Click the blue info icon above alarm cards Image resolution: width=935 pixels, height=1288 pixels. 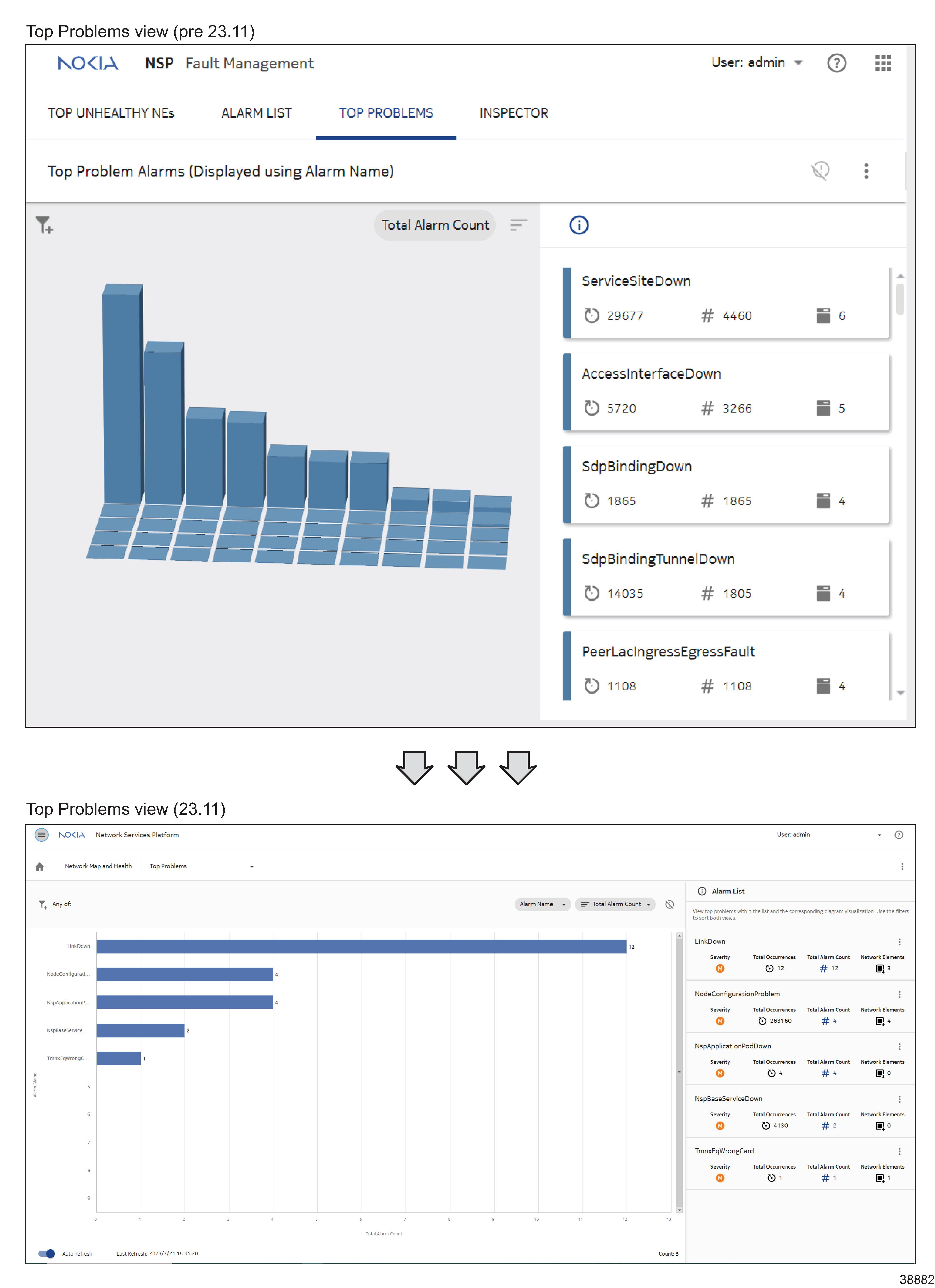pyautogui.click(x=579, y=225)
